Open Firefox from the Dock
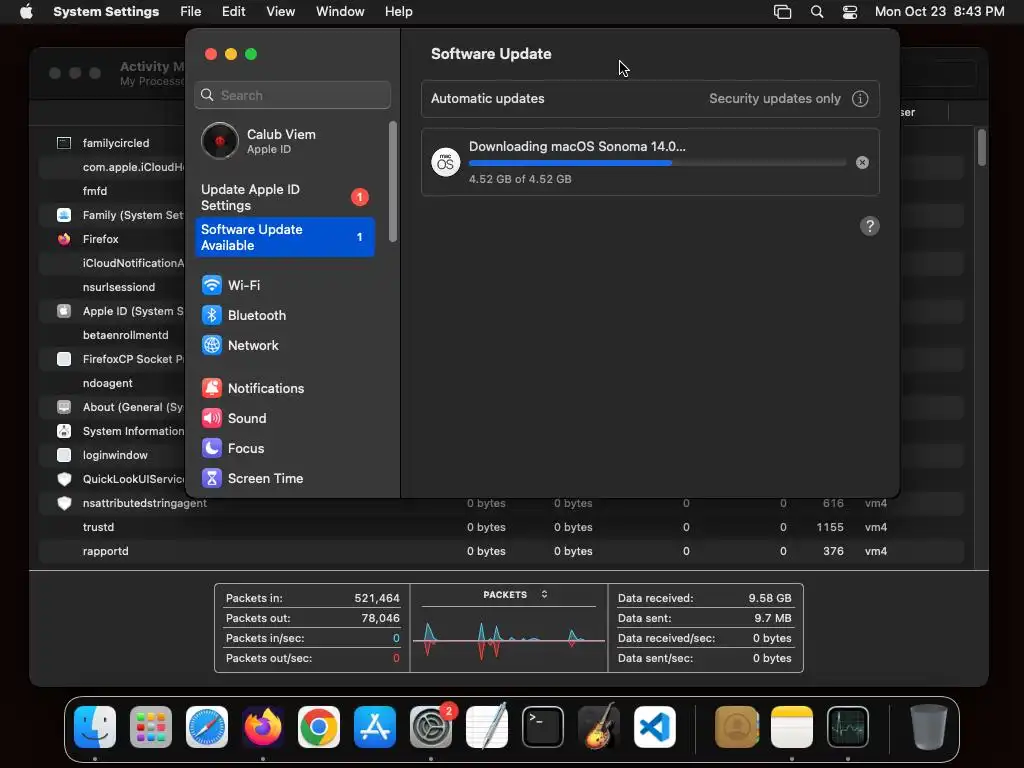Viewport: 1024px width, 768px height. tap(263, 727)
